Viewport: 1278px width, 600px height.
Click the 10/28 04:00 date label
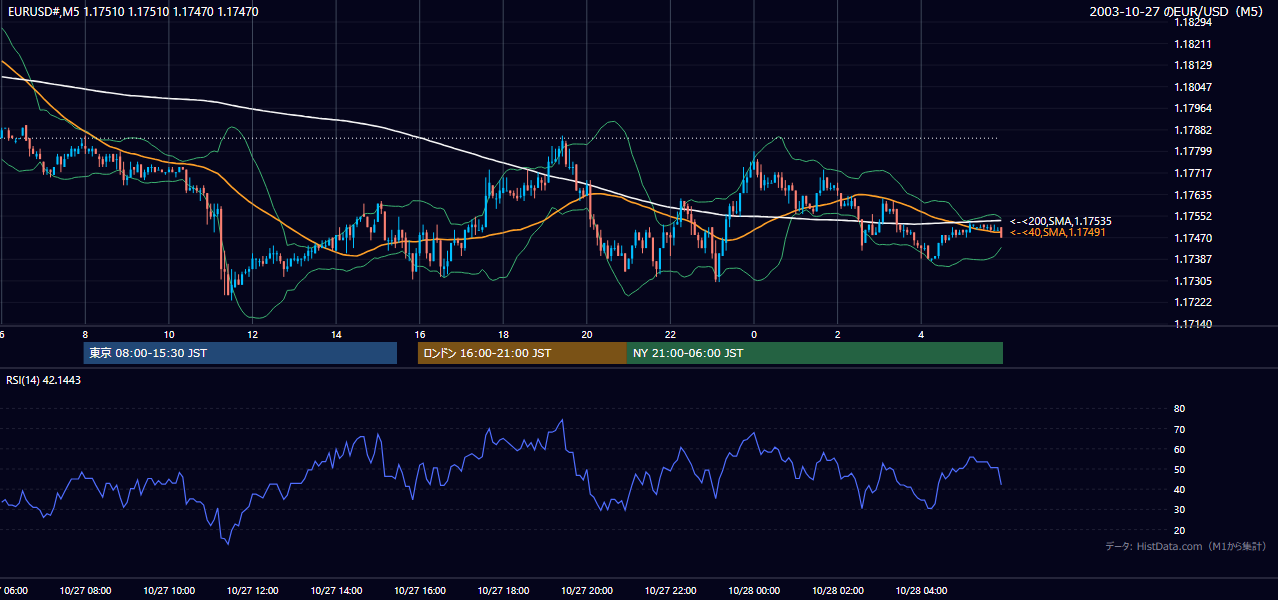921,590
